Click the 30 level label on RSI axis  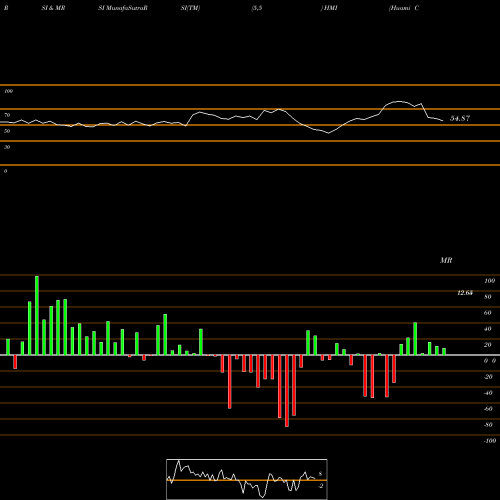click(x=7, y=147)
